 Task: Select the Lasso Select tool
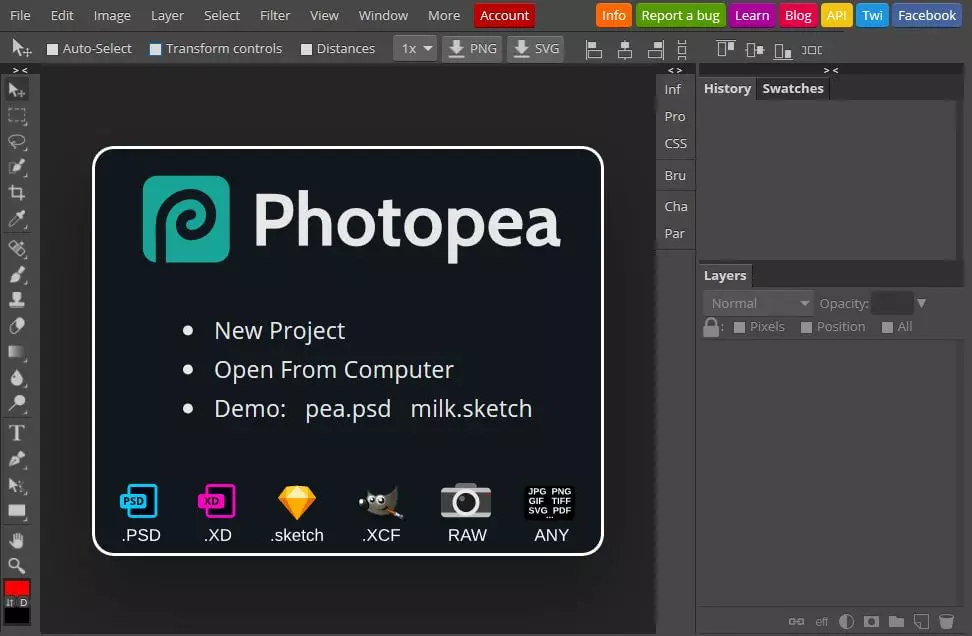click(17, 141)
